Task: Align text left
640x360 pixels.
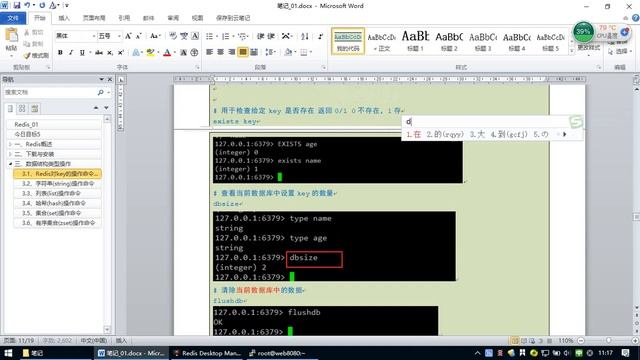Action: click(x=209, y=52)
